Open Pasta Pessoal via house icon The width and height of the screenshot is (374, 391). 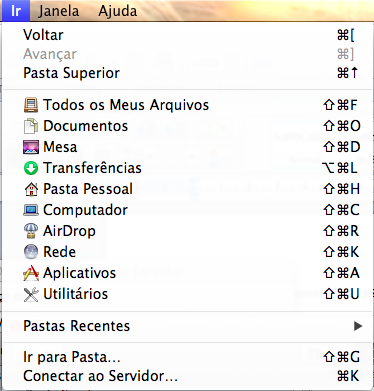(x=31, y=189)
